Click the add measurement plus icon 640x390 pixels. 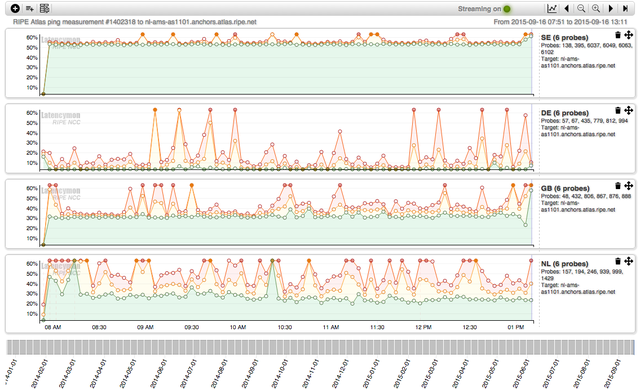pos(15,8)
